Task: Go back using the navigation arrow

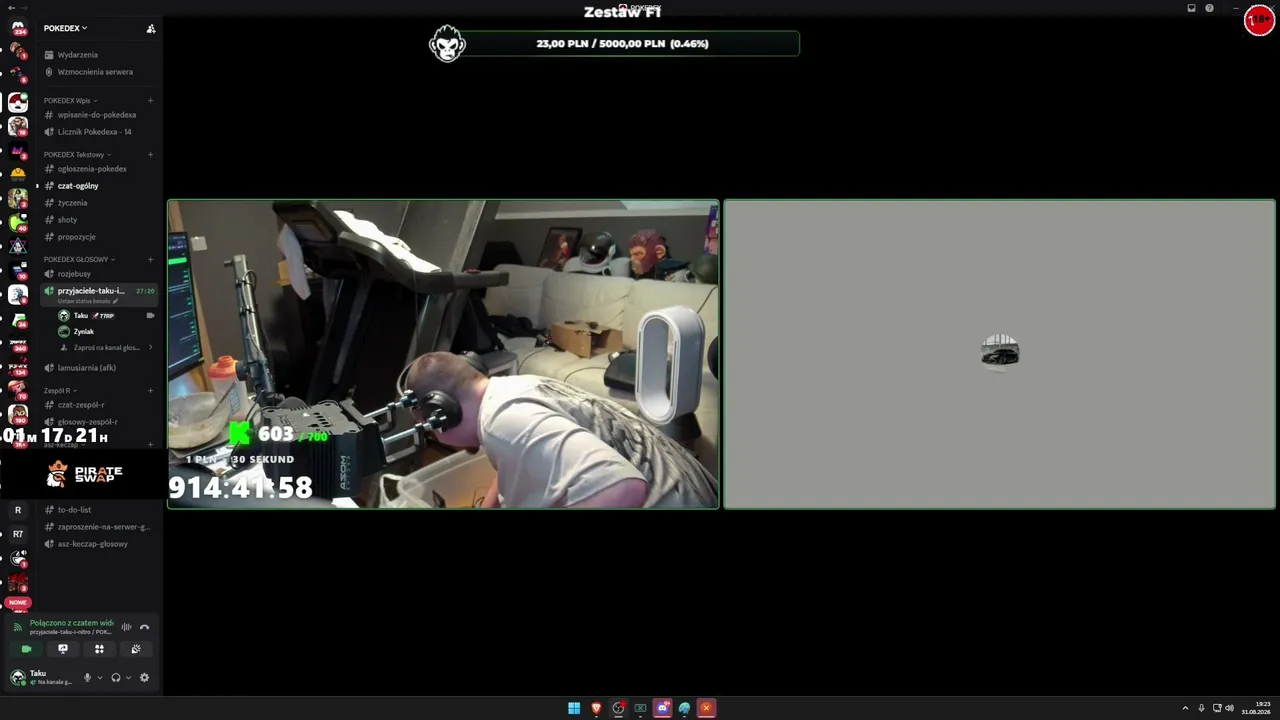Action: click(x=10, y=8)
